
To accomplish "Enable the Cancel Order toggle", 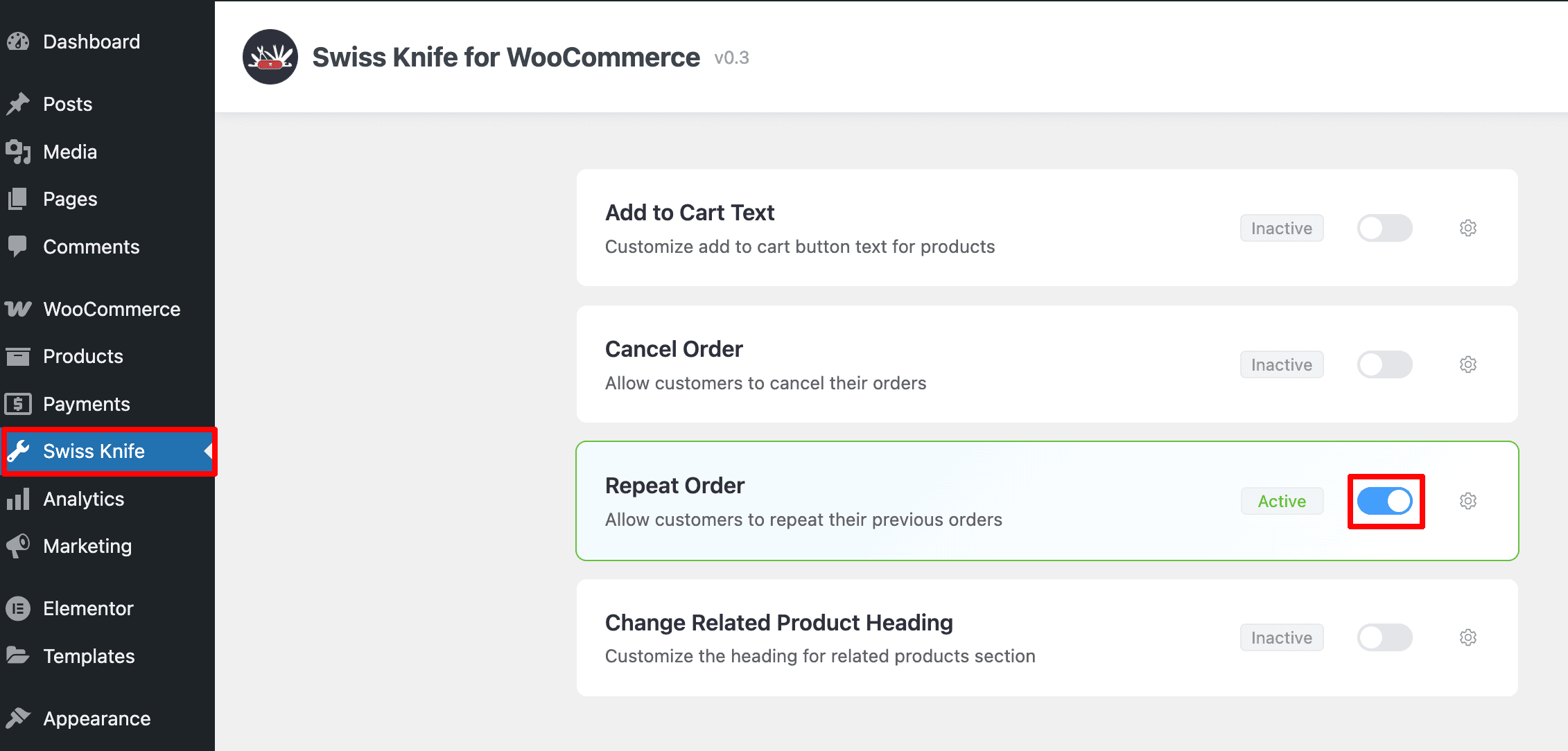I will pos(1384,364).
